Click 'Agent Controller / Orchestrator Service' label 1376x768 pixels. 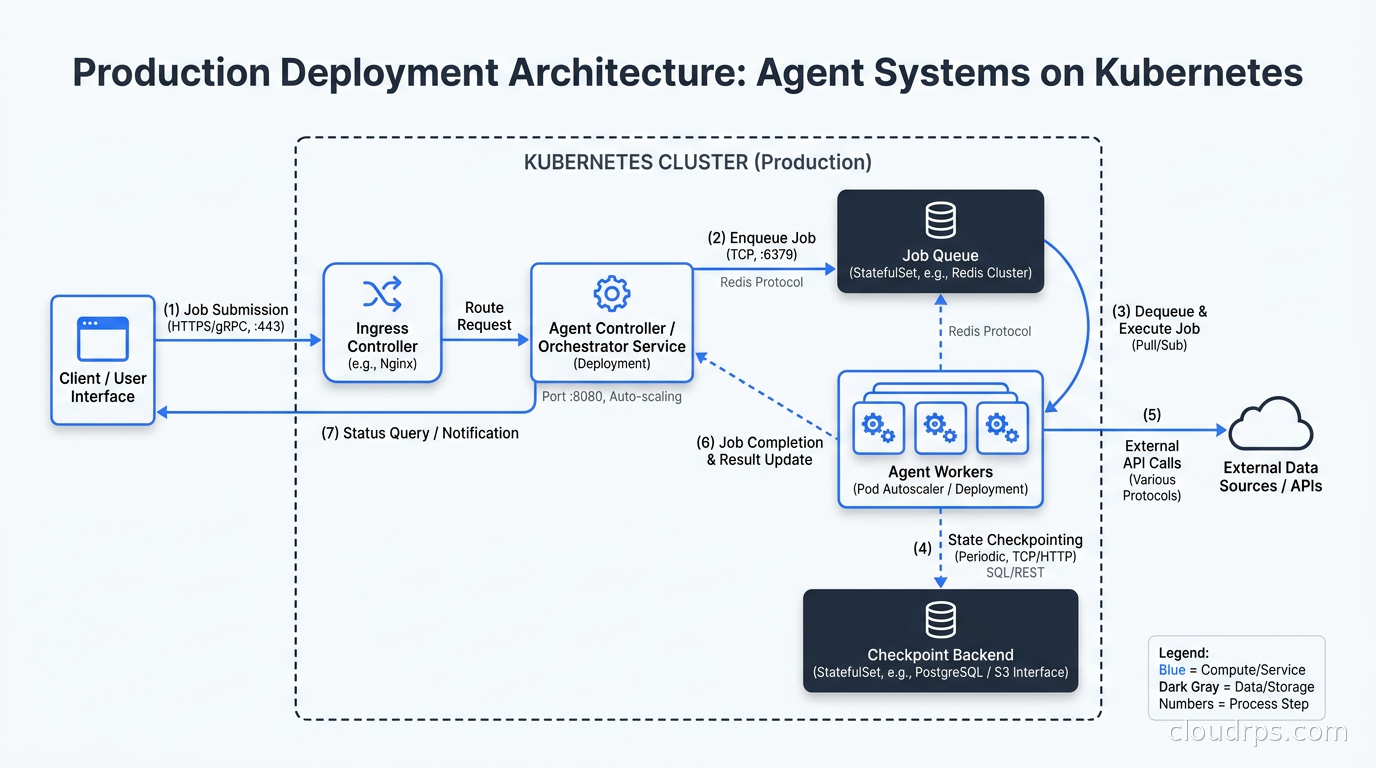[611, 337]
